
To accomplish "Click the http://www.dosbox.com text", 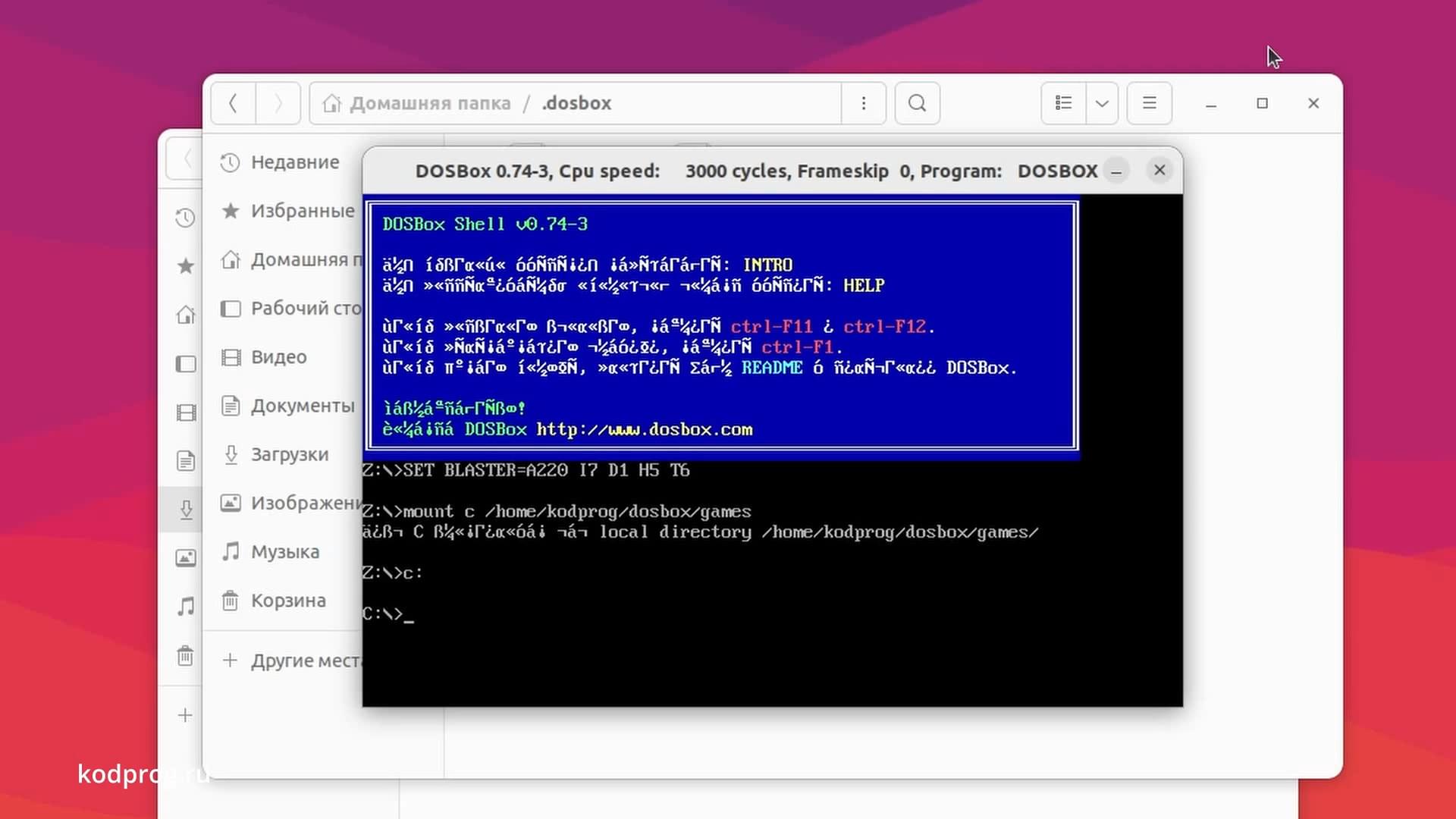I will (x=645, y=430).
